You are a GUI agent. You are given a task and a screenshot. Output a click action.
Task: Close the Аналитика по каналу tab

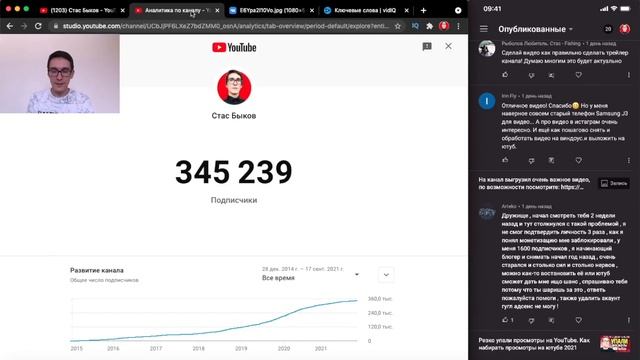click(x=217, y=11)
